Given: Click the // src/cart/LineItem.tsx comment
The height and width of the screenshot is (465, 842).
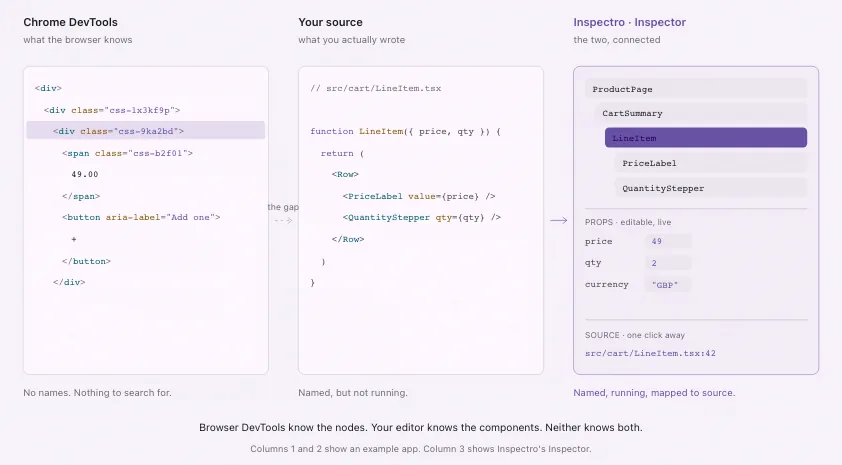Looking at the screenshot, I should 375,88.
